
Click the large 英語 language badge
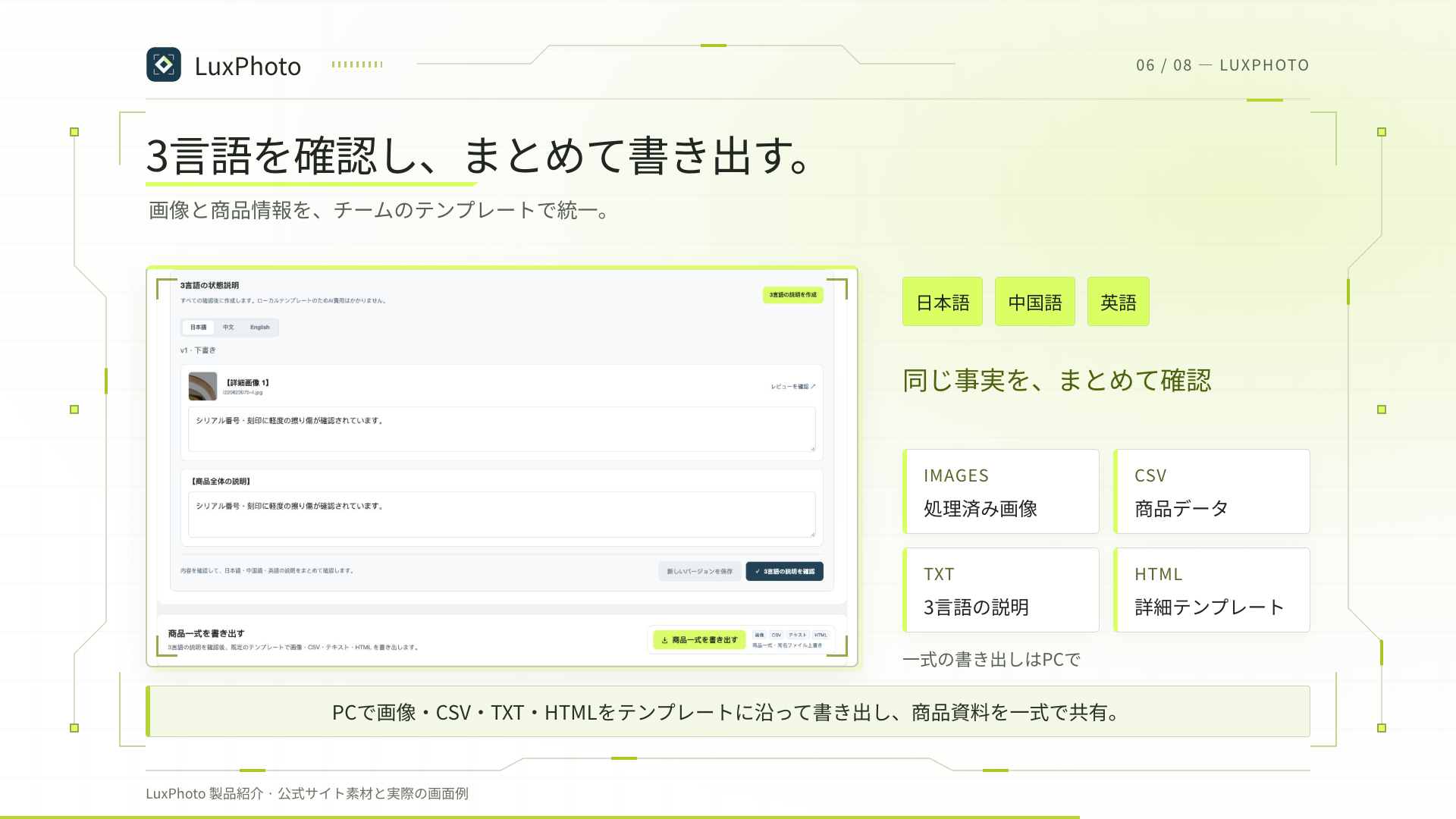(1119, 302)
